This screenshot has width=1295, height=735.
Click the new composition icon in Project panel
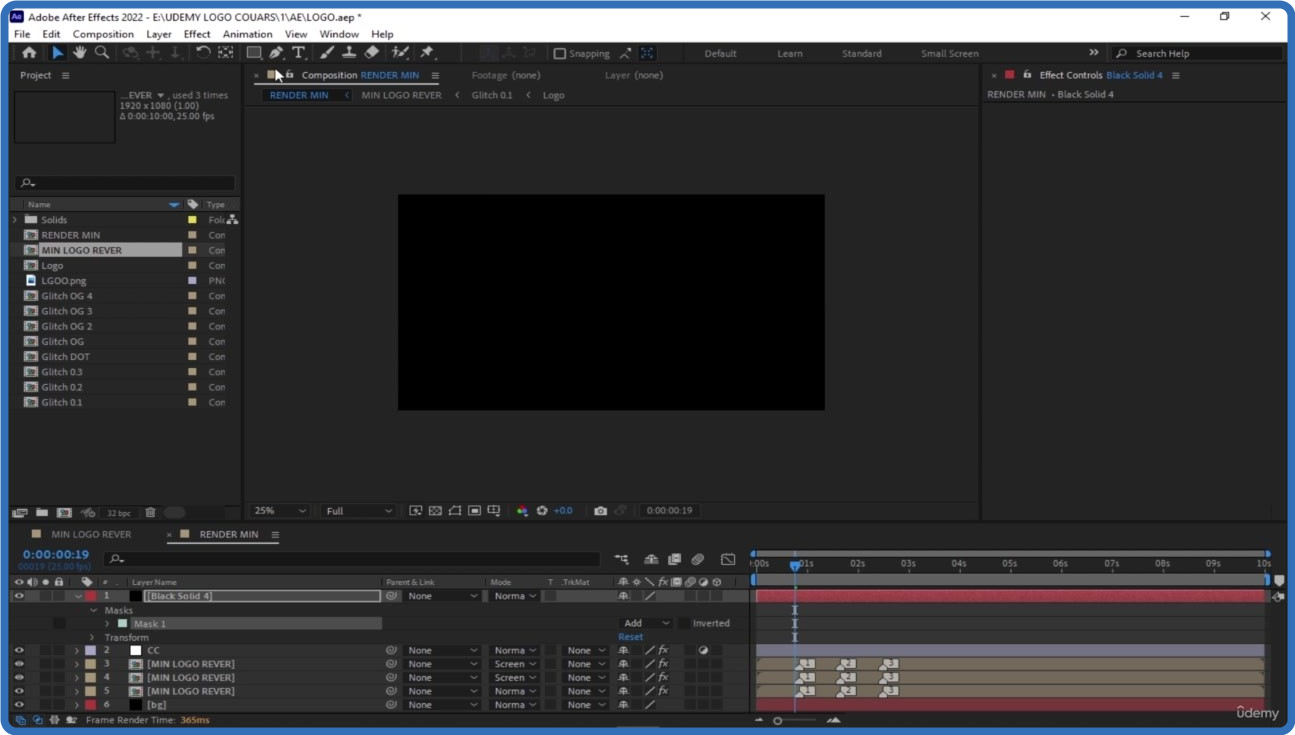64,513
